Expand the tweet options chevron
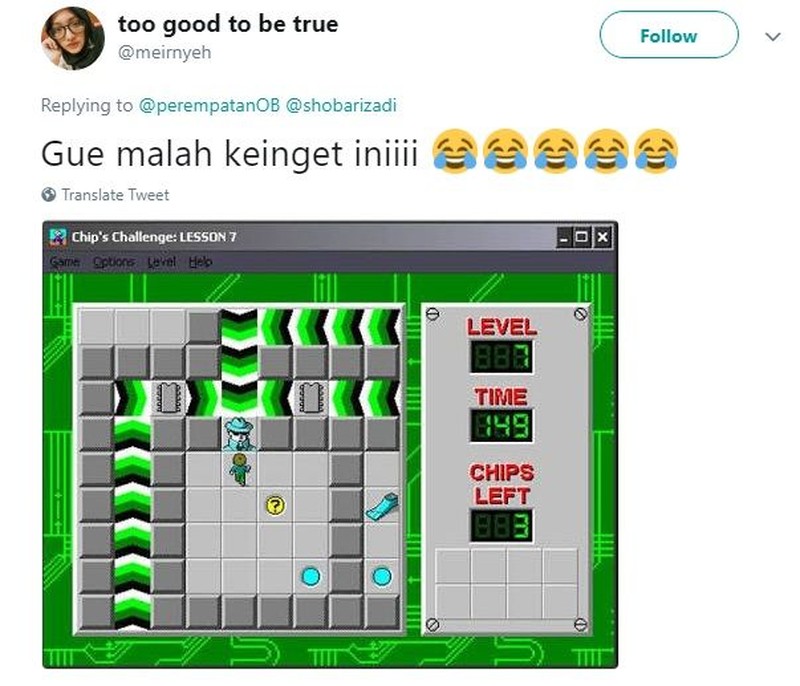Image resolution: width=800 pixels, height=686 pixels. 773,37
